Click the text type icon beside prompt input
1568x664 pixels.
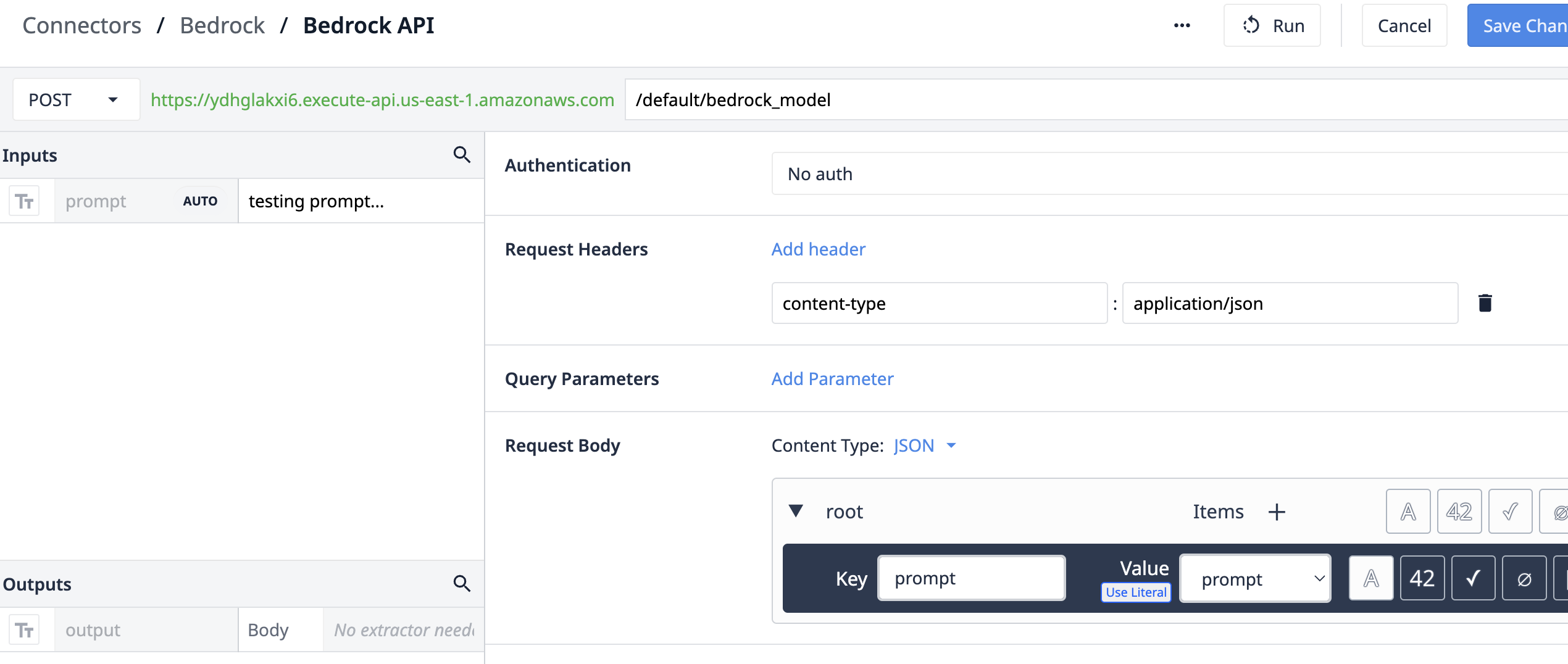tap(25, 201)
